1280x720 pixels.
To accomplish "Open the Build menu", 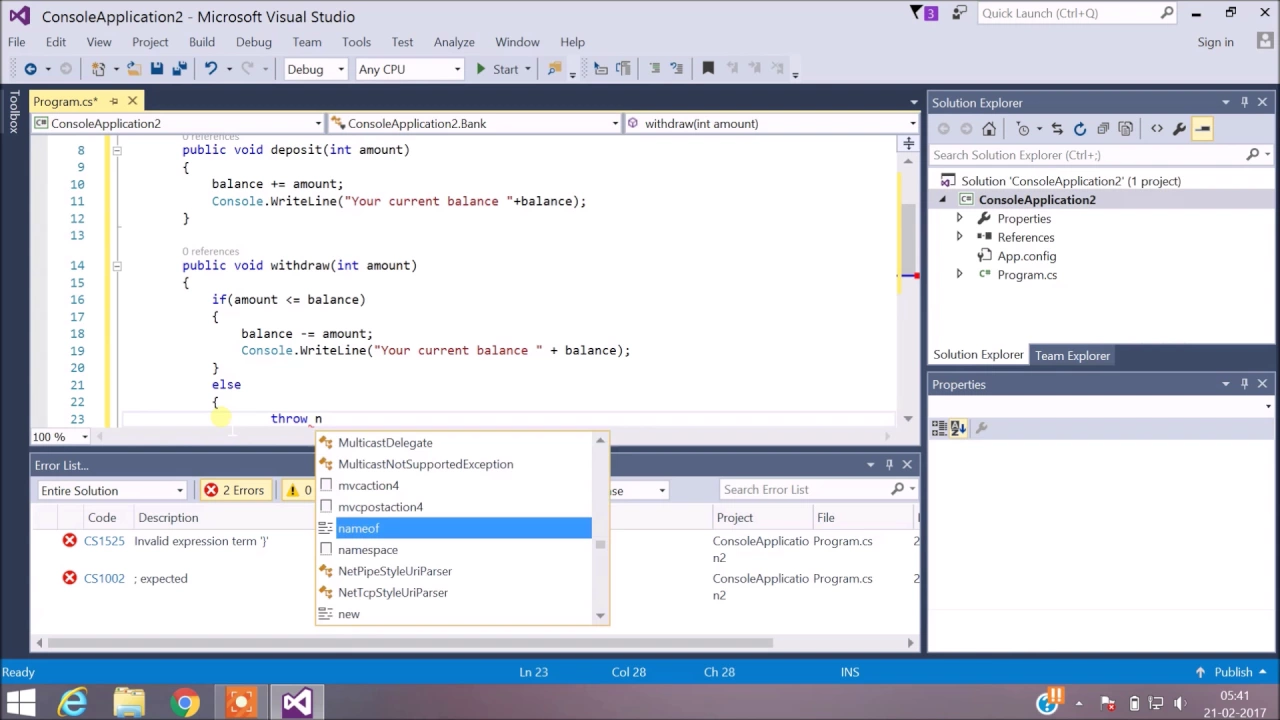I will (x=202, y=42).
